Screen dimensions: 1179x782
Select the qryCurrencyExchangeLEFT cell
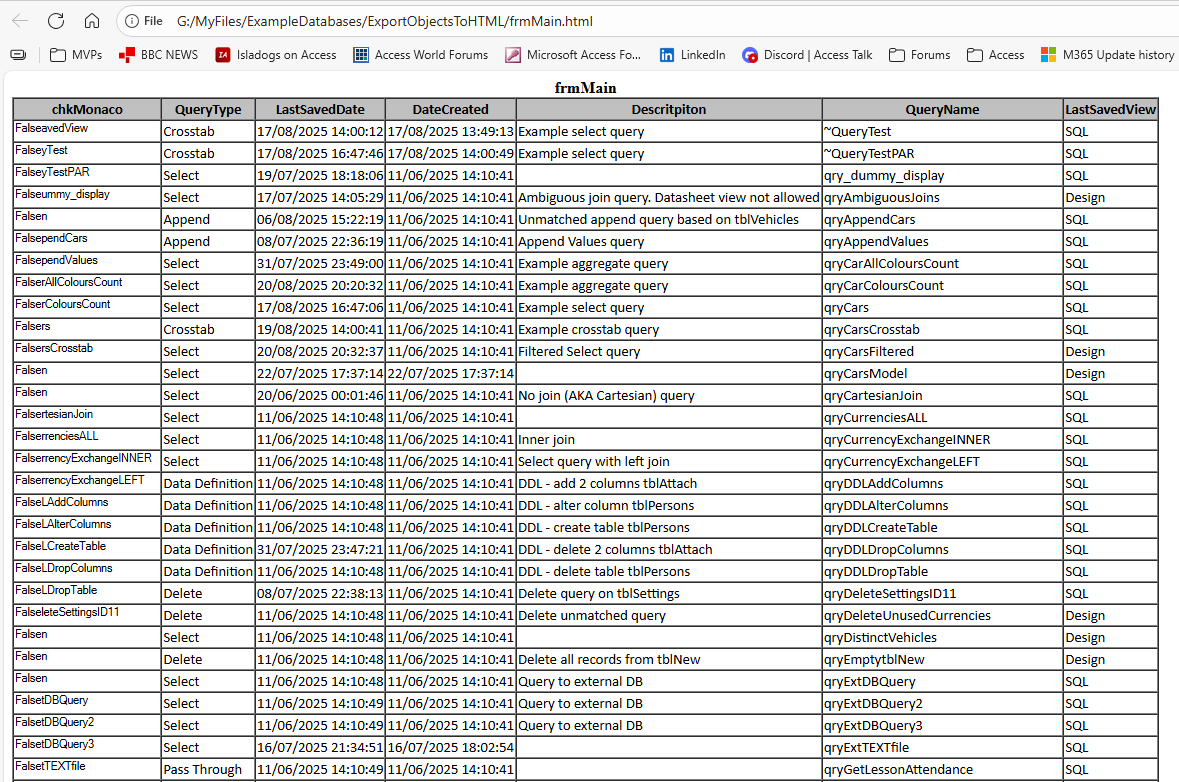coord(942,462)
